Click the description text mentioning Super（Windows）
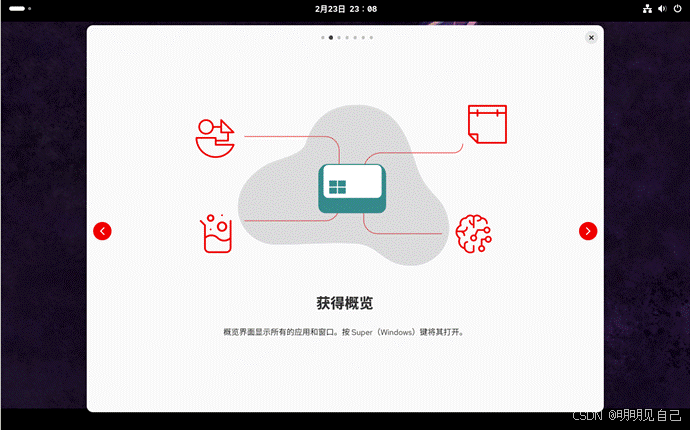The image size is (690, 430). pos(344,332)
